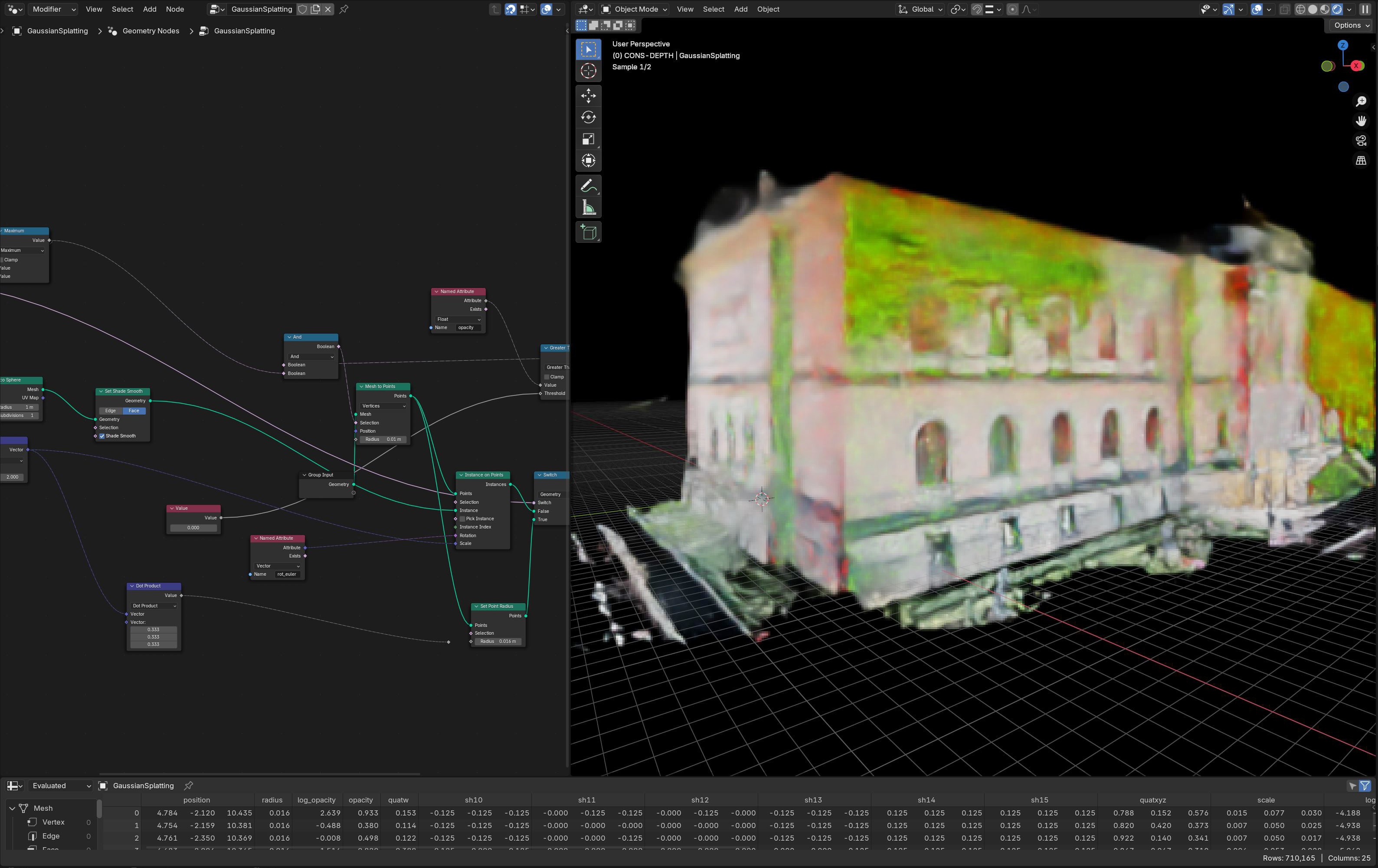Click the Cursor tool icon
Image resolution: width=1378 pixels, height=868 pixels.
click(588, 71)
